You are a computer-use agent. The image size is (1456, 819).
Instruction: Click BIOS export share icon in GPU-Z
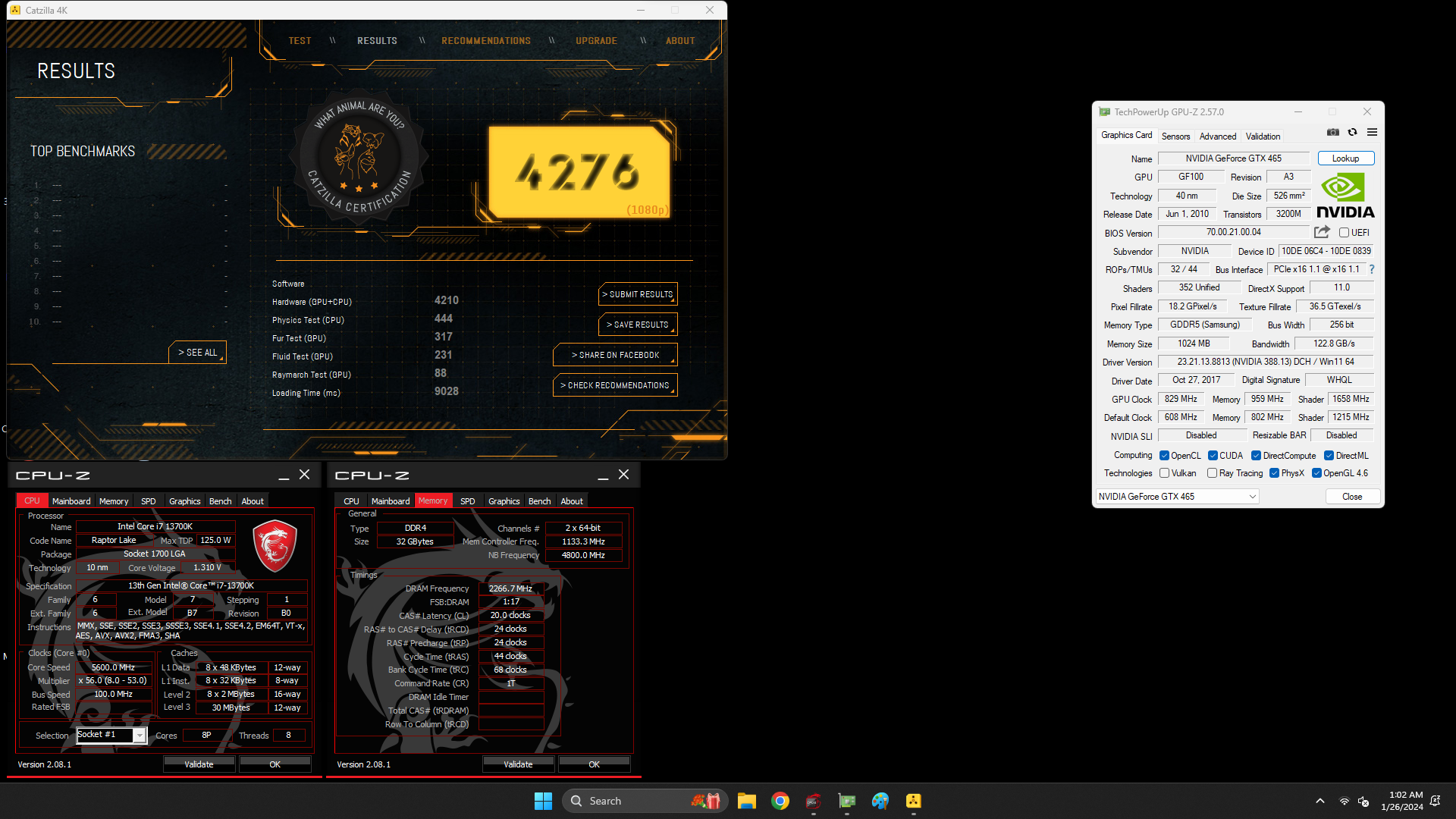pyautogui.click(x=1322, y=232)
